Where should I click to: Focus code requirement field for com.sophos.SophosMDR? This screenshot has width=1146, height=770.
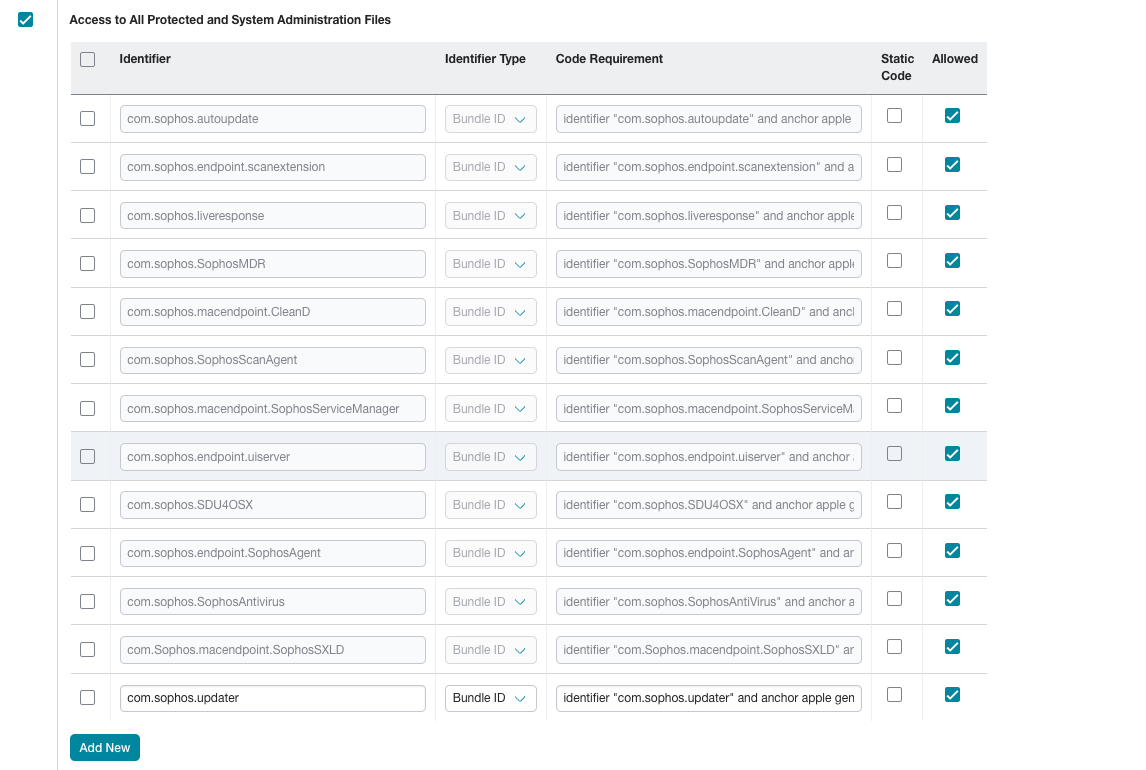[x=708, y=264]
